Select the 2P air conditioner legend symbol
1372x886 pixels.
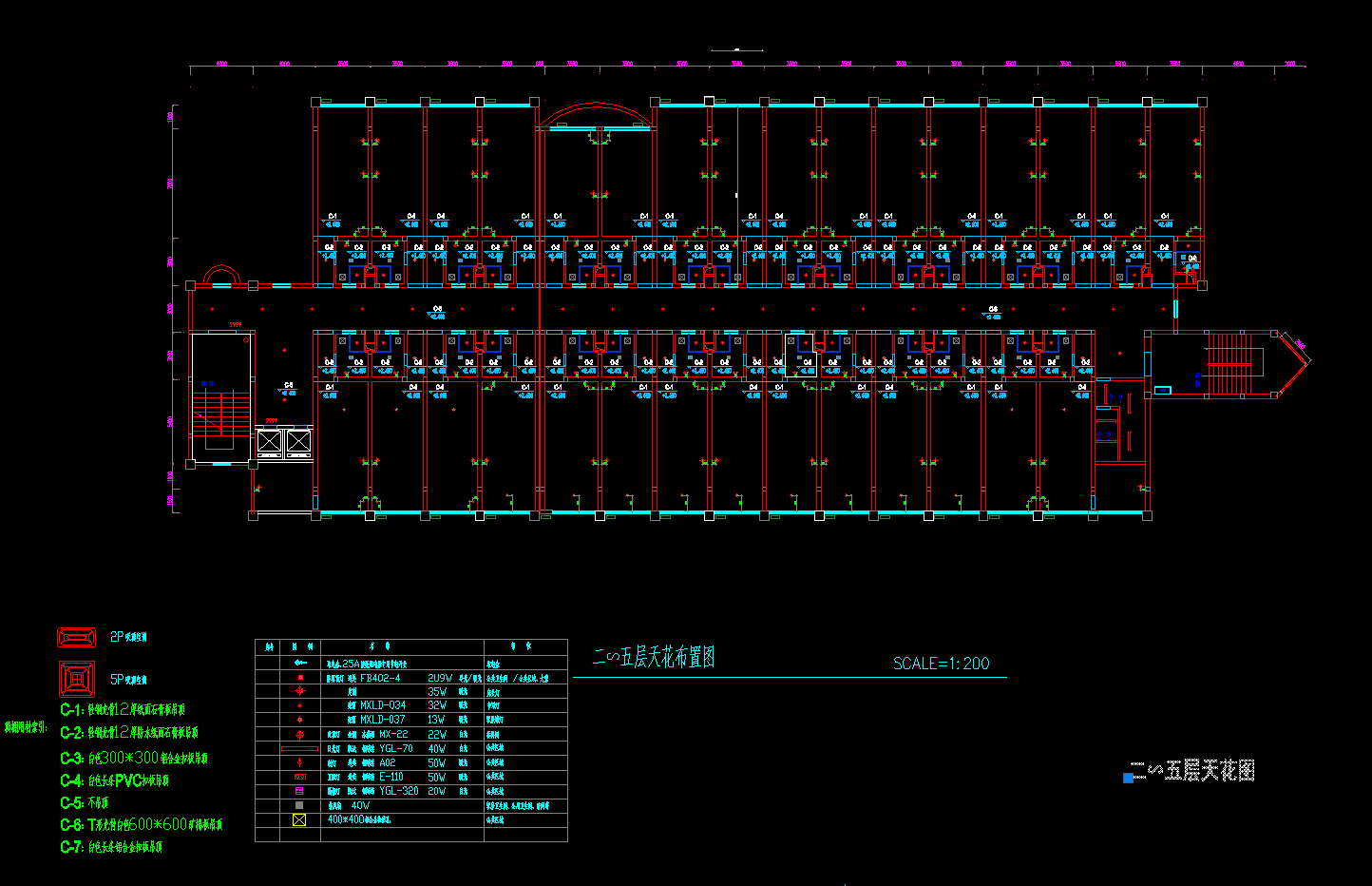click(x=77, y=637)
